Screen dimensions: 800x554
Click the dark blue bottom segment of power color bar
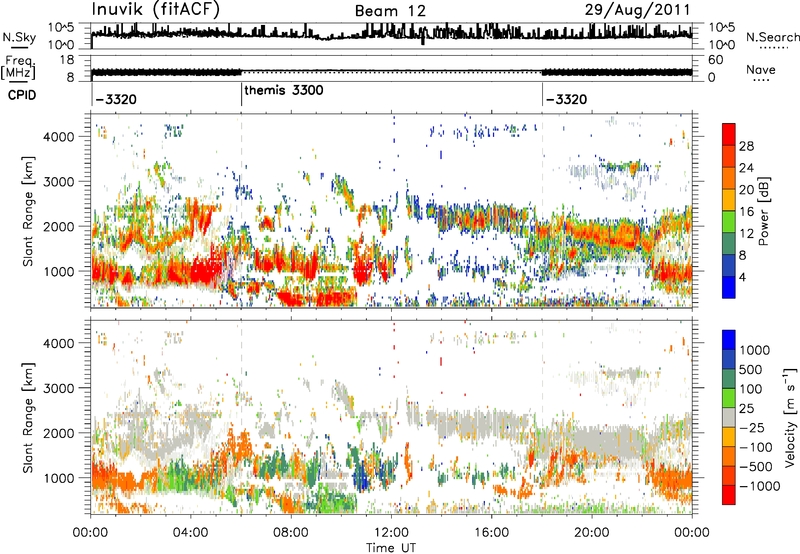click(729, 288)
